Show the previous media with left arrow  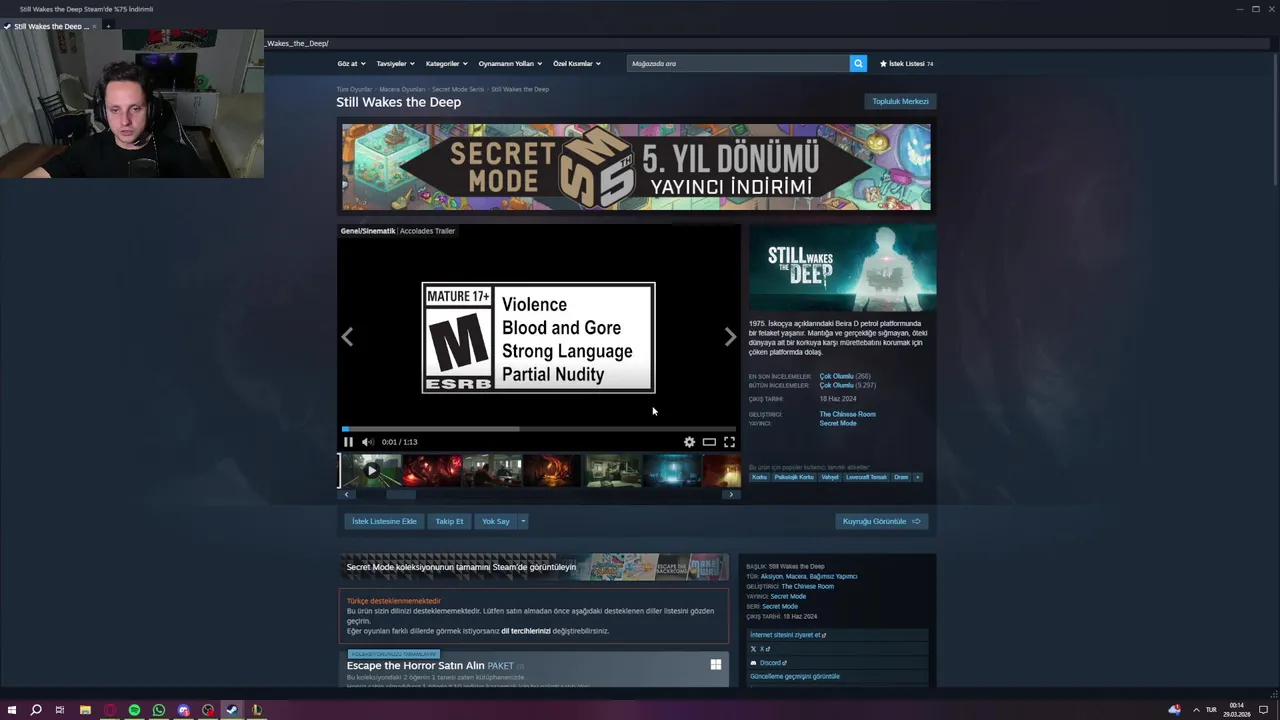(x=347, y=337)
